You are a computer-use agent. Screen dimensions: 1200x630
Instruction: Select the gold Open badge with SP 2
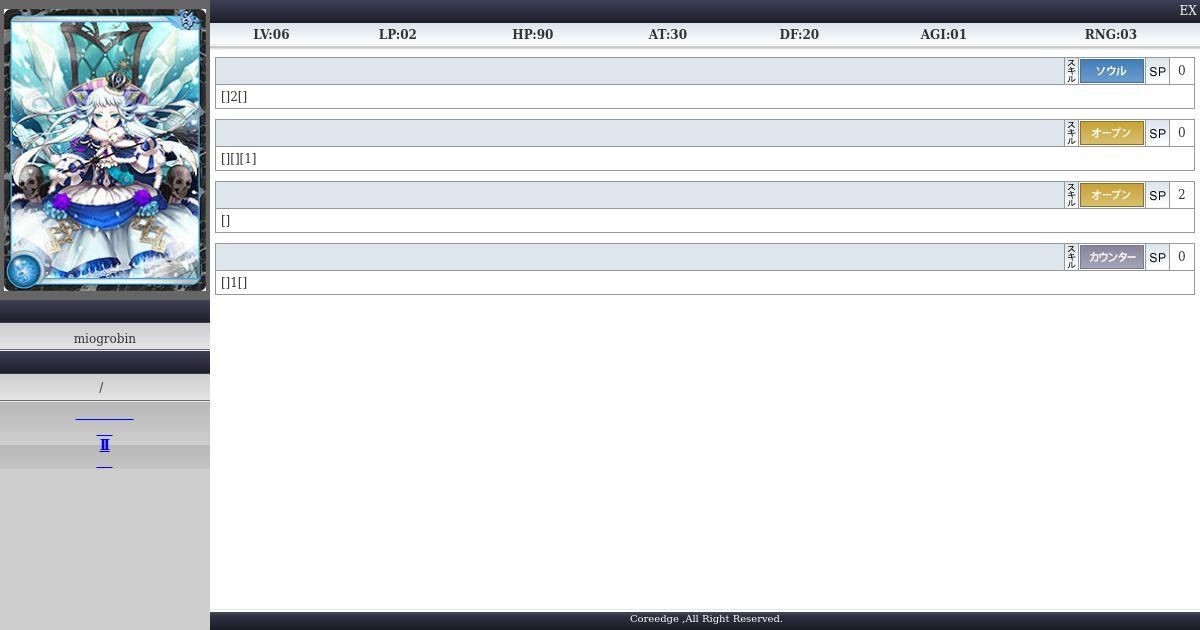[x=1111, y=195]
